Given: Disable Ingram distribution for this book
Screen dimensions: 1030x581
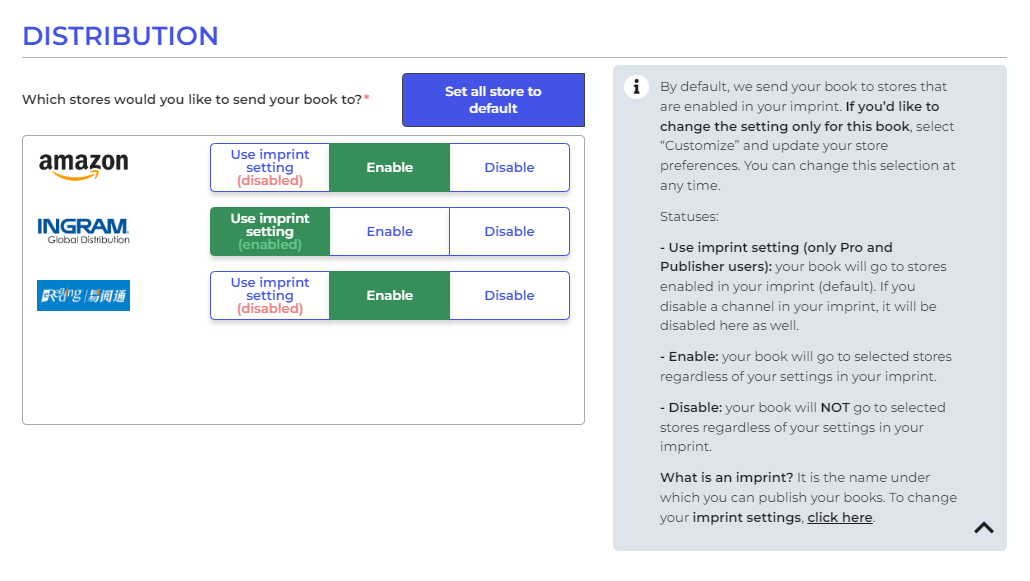Looking at the screenshot, I should click(509, 231).
